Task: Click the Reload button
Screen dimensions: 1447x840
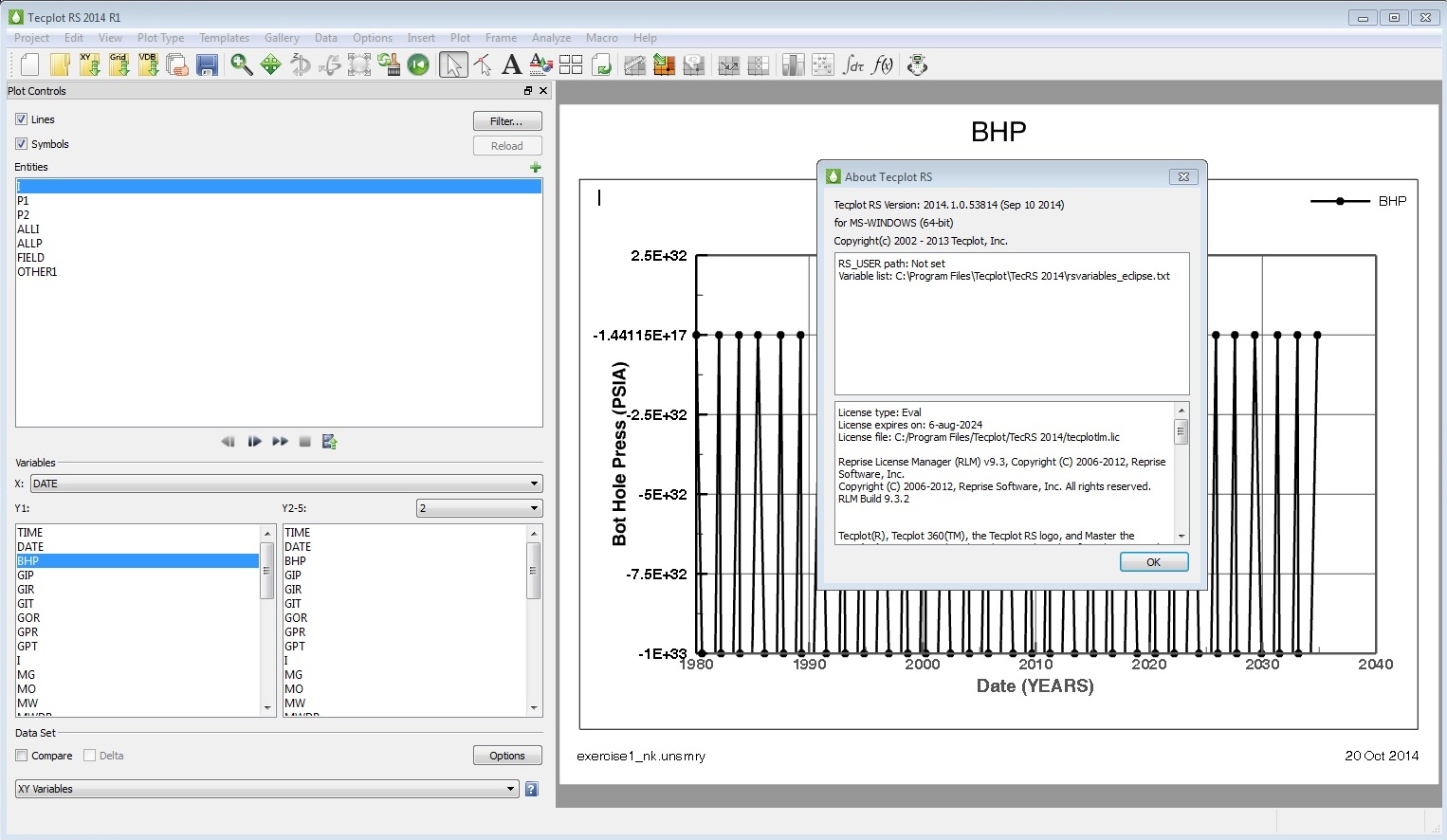Action: [x=507, y=146]
